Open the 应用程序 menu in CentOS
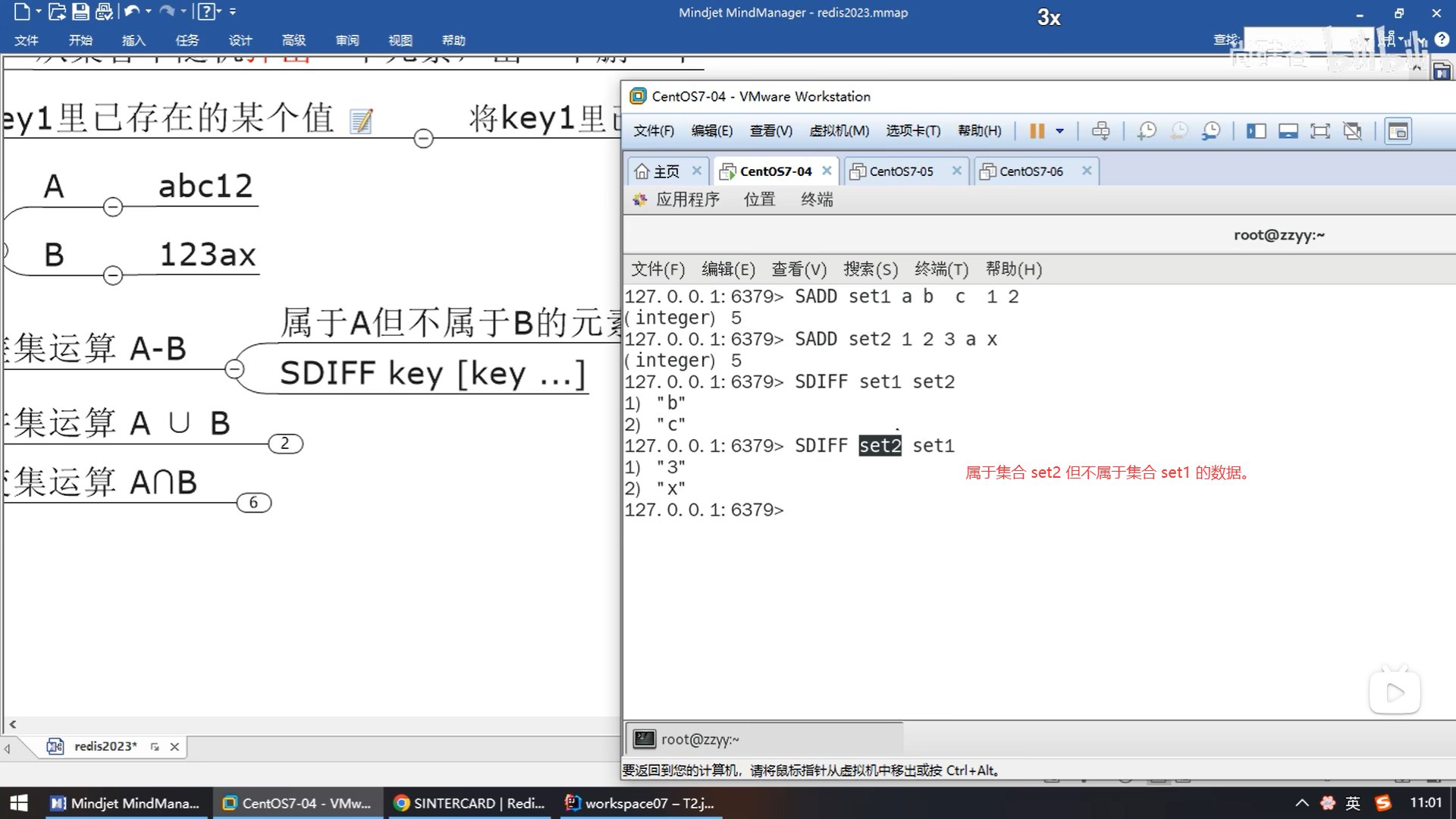This screenshot has height=819, width=1456. coord(687,199)
